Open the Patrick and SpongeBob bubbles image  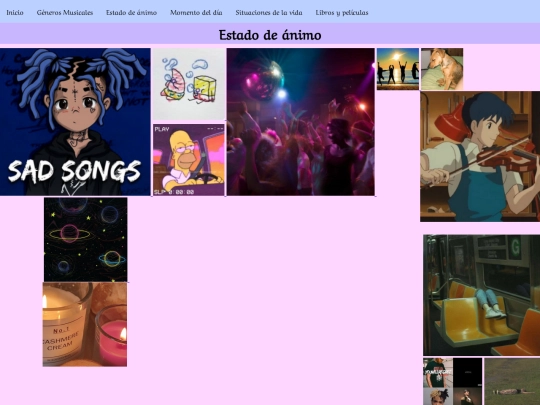[189, 84]
